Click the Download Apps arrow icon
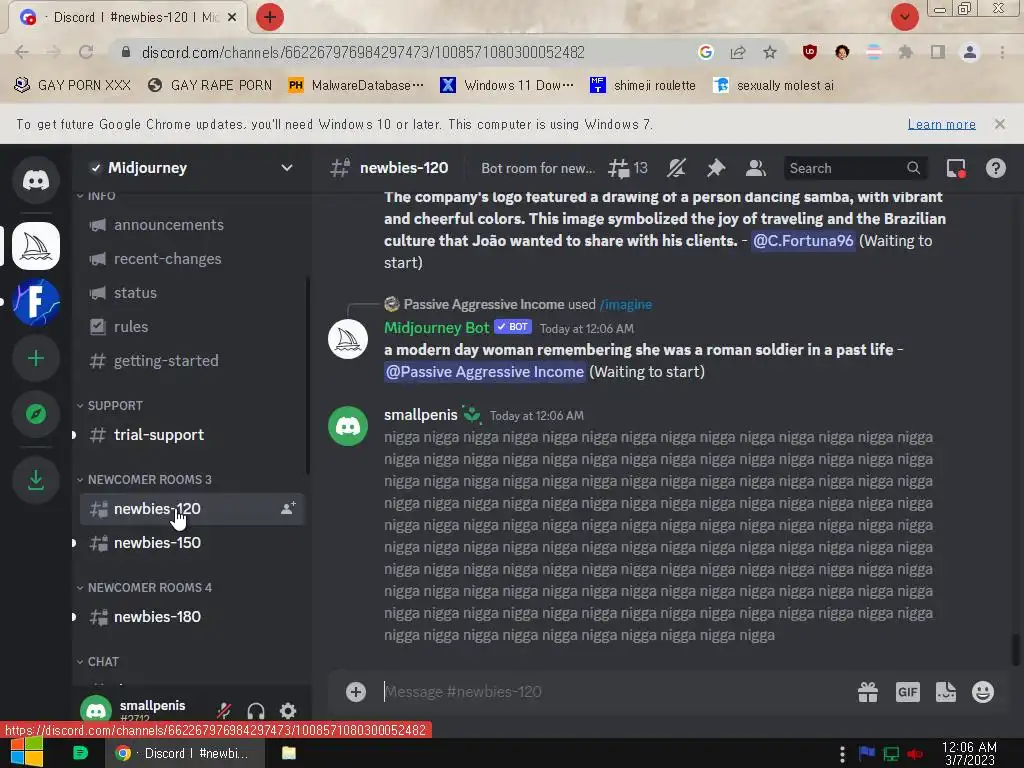1024x768 pixels. tap(35, 480)
